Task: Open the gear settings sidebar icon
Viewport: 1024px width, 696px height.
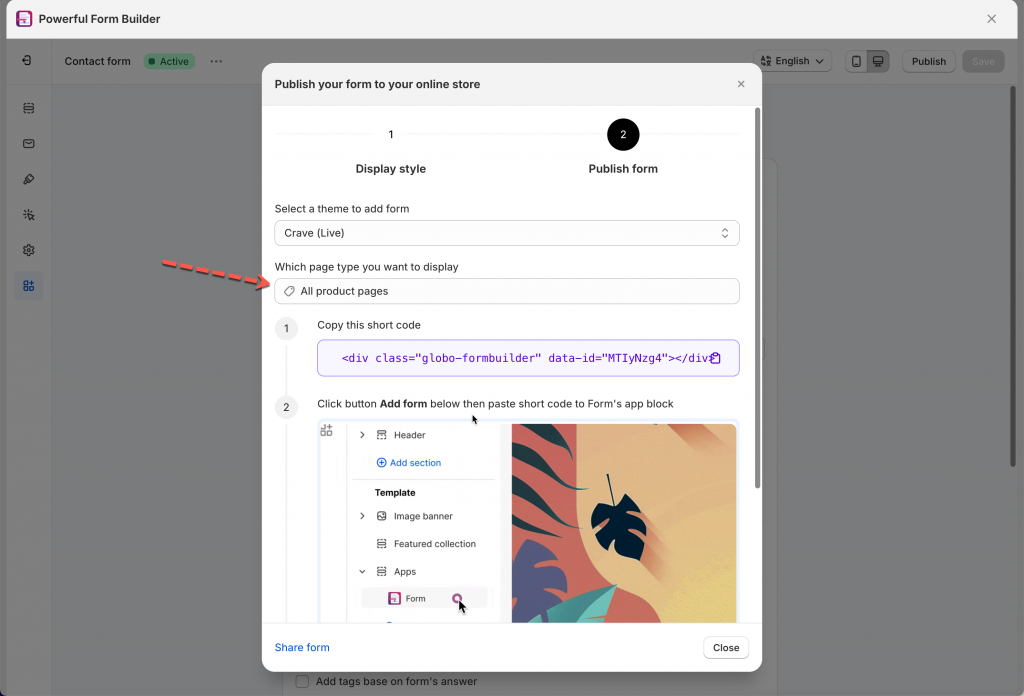Action: 28,250
